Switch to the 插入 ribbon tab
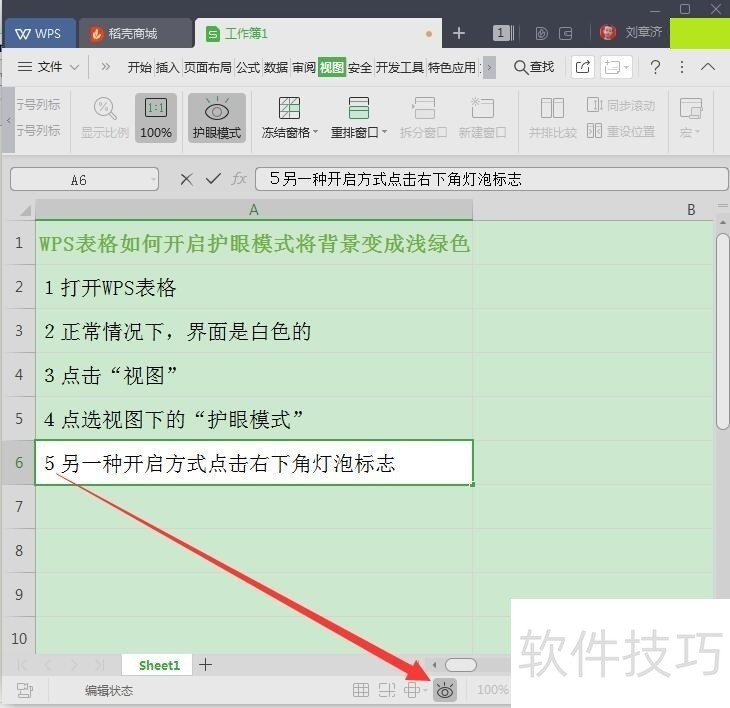Viewport: 730px width, 708px height. click(168, 67)
